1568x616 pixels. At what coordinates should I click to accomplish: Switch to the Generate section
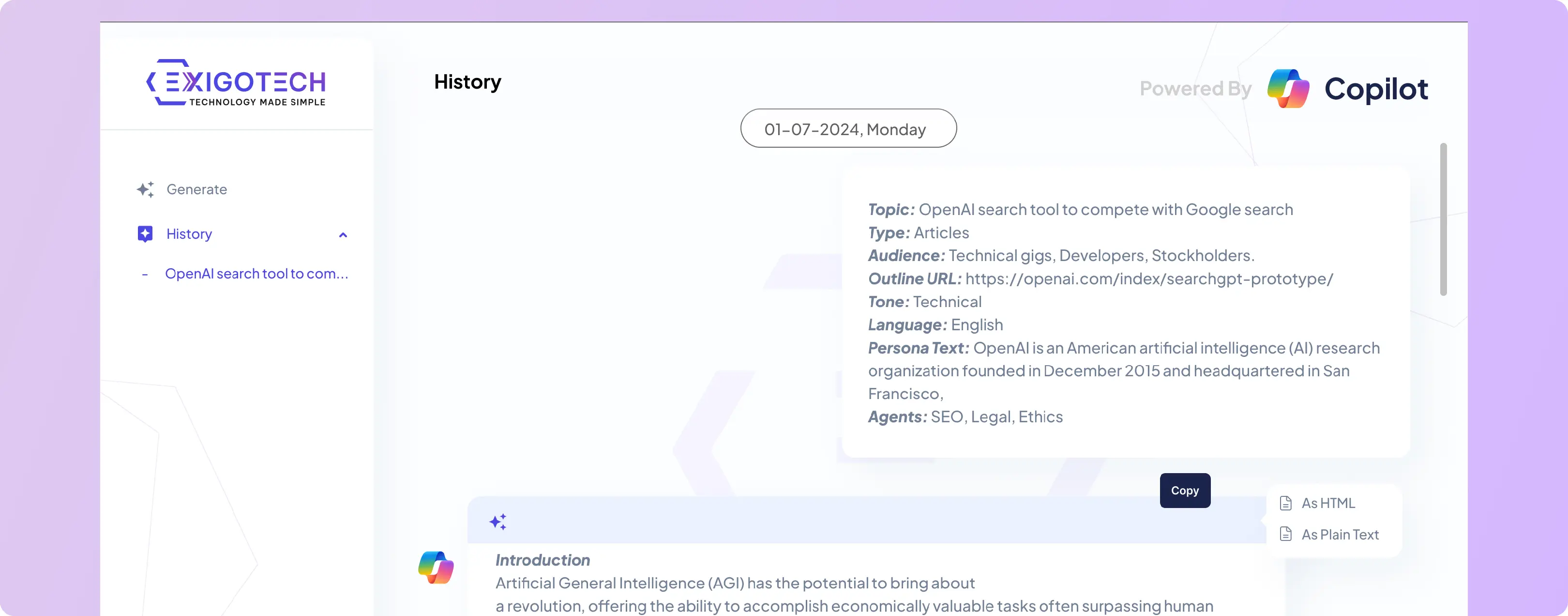pyautogui.click(x=196, y=189)
